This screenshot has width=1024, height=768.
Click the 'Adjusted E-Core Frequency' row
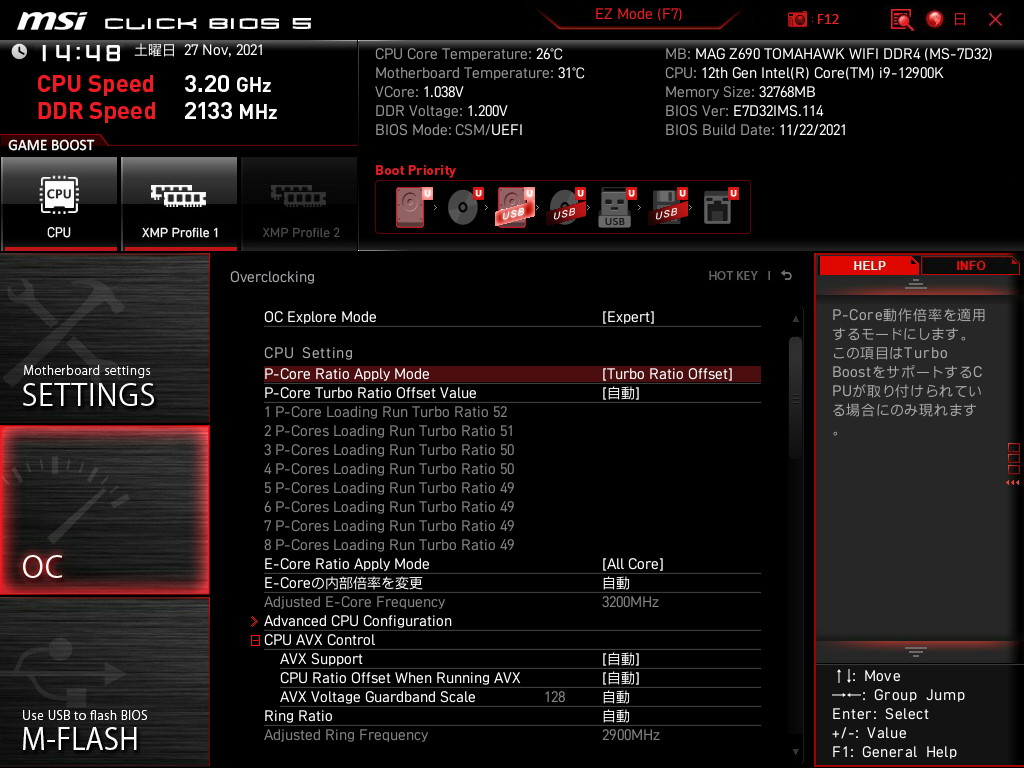[x=512, y=601]
